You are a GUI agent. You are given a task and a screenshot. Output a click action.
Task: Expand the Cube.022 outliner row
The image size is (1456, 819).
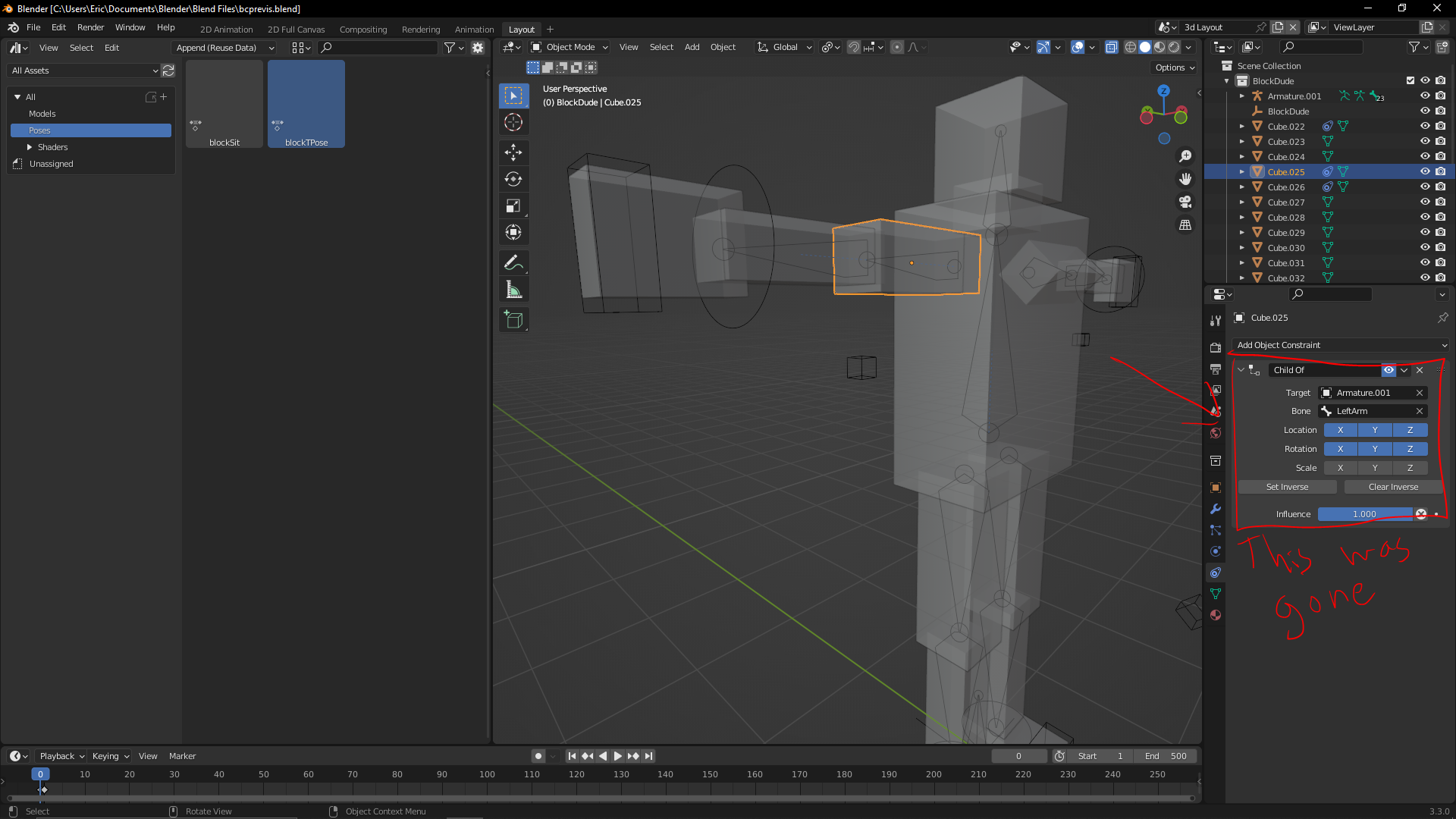click(1242, 127)
